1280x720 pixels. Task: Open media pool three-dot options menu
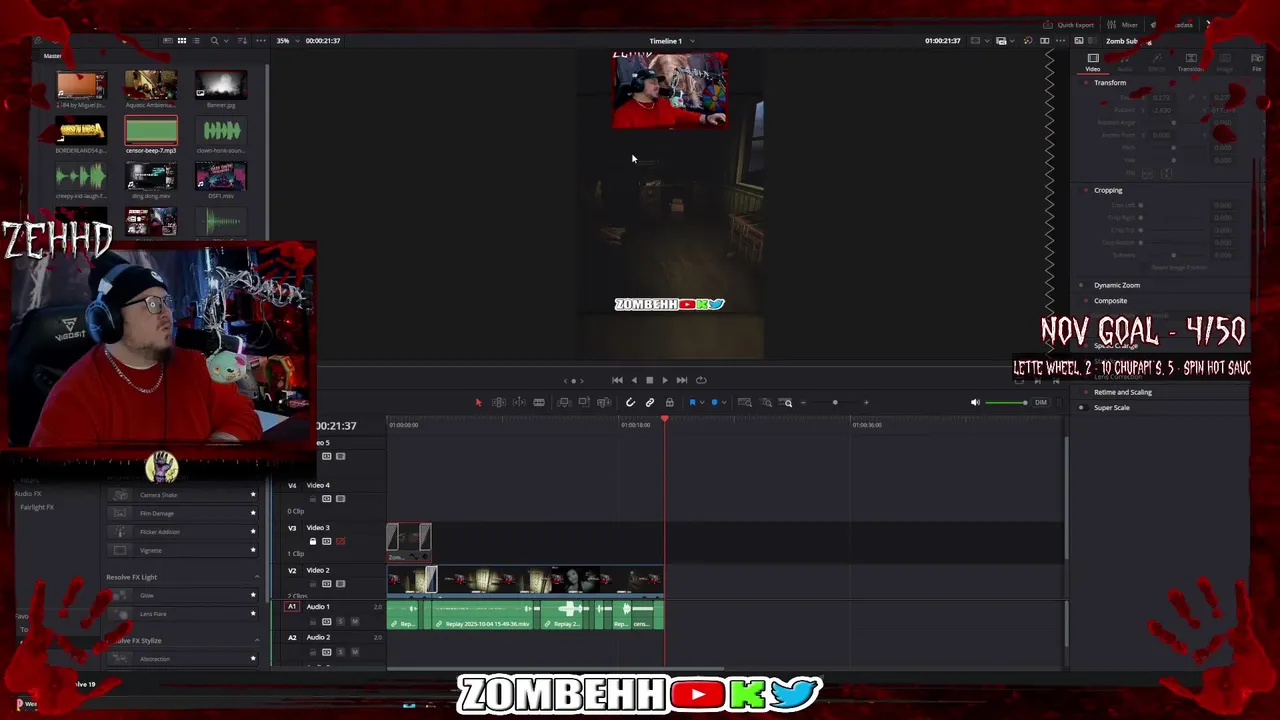point(261,41)
